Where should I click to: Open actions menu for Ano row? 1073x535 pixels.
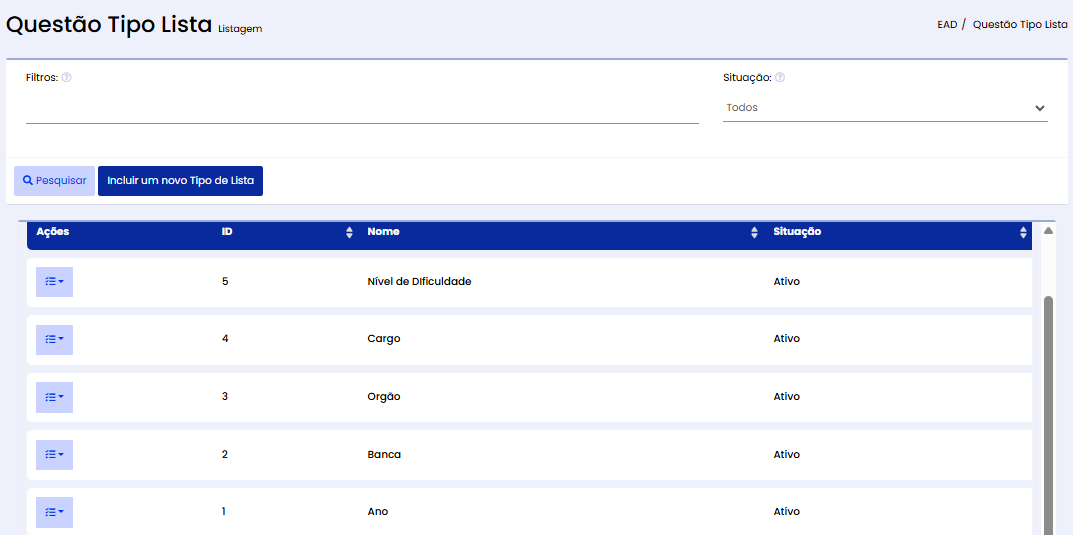[54, 512]
